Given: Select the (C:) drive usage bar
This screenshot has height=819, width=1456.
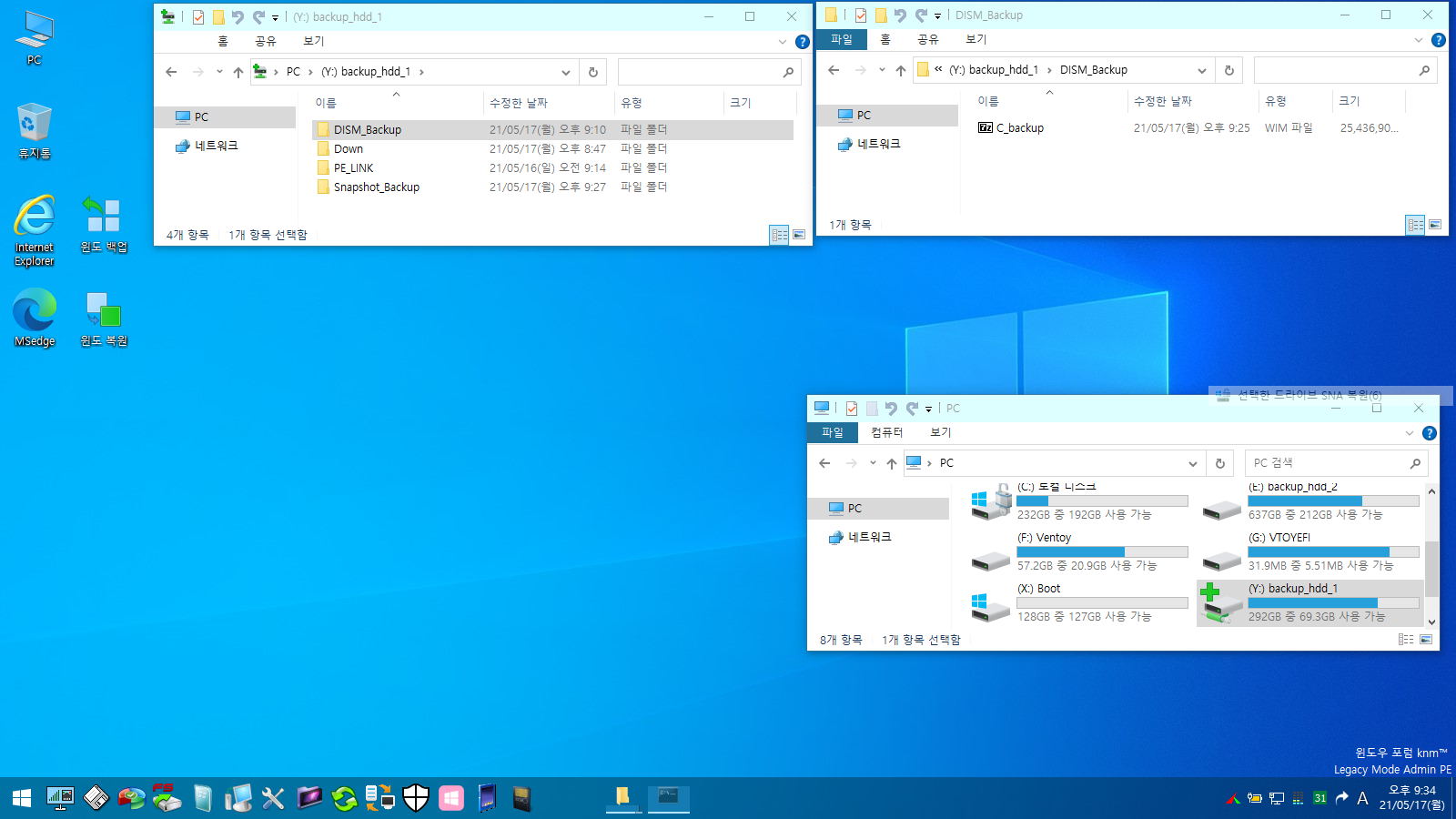Looking at the screenshot, I should (1102, 501).
